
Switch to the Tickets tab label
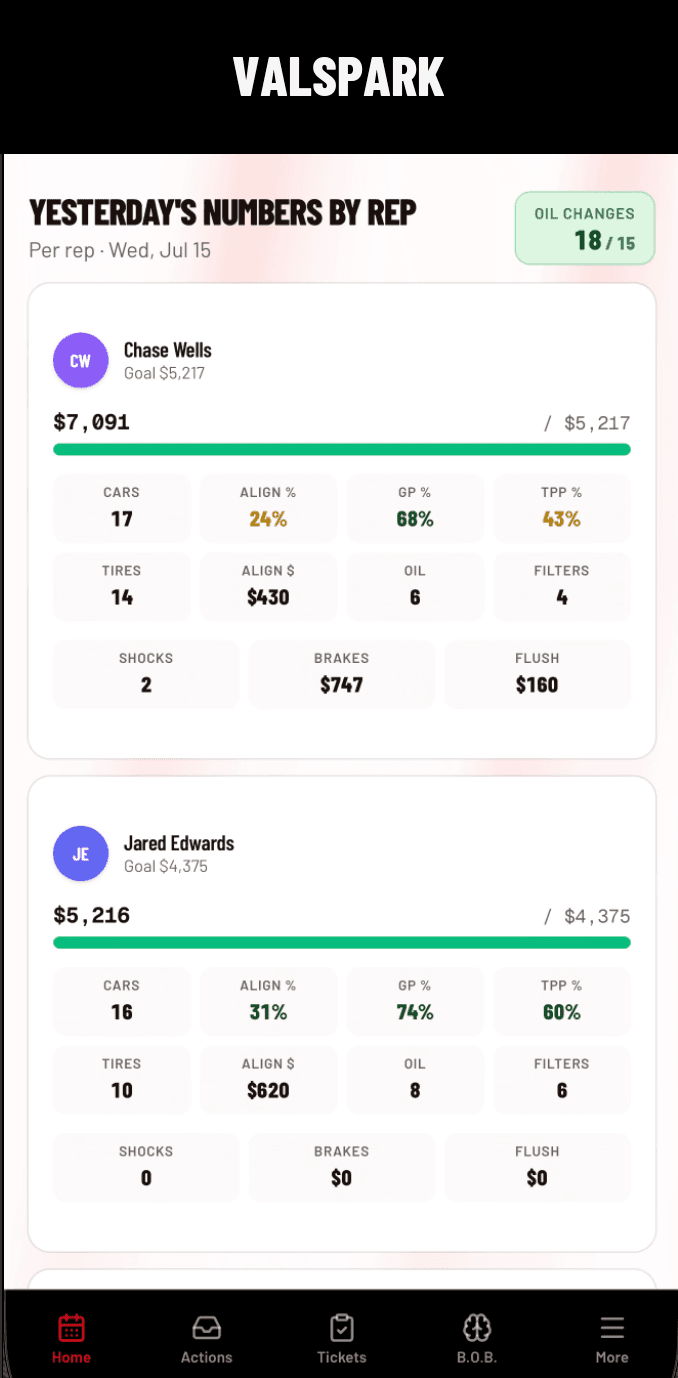click(342, 1357)
